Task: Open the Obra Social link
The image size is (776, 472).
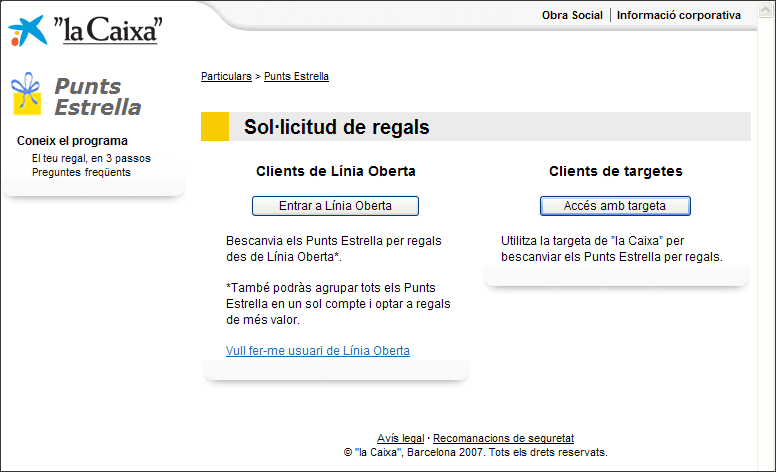Action: coord(572,15)
